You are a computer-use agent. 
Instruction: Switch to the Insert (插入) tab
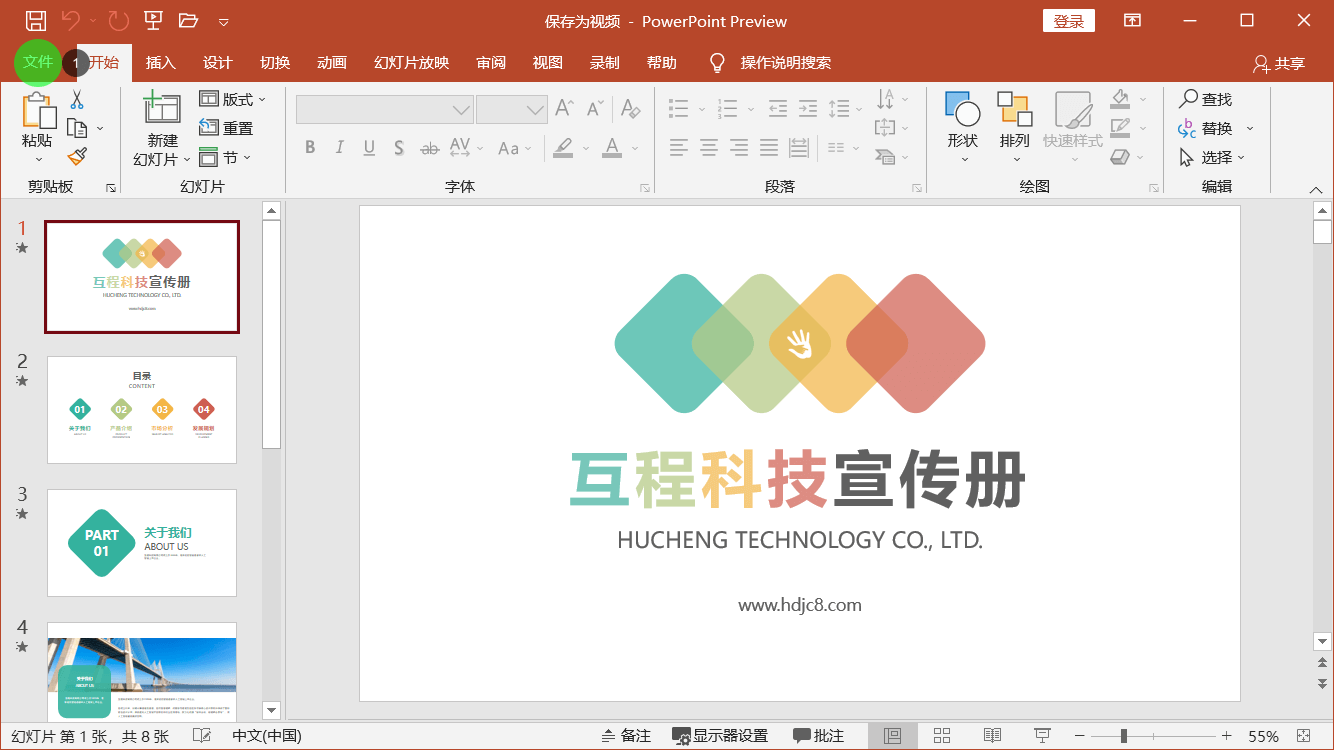[160, 63]
